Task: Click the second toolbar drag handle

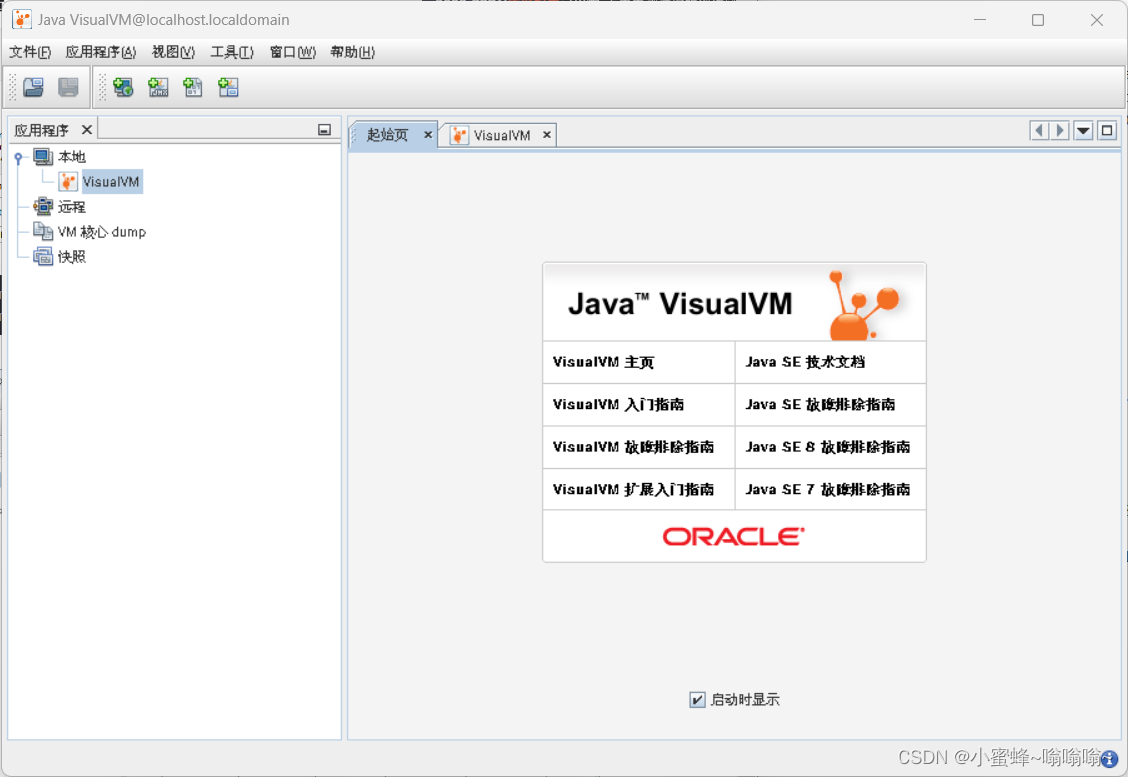Action: 102,88
